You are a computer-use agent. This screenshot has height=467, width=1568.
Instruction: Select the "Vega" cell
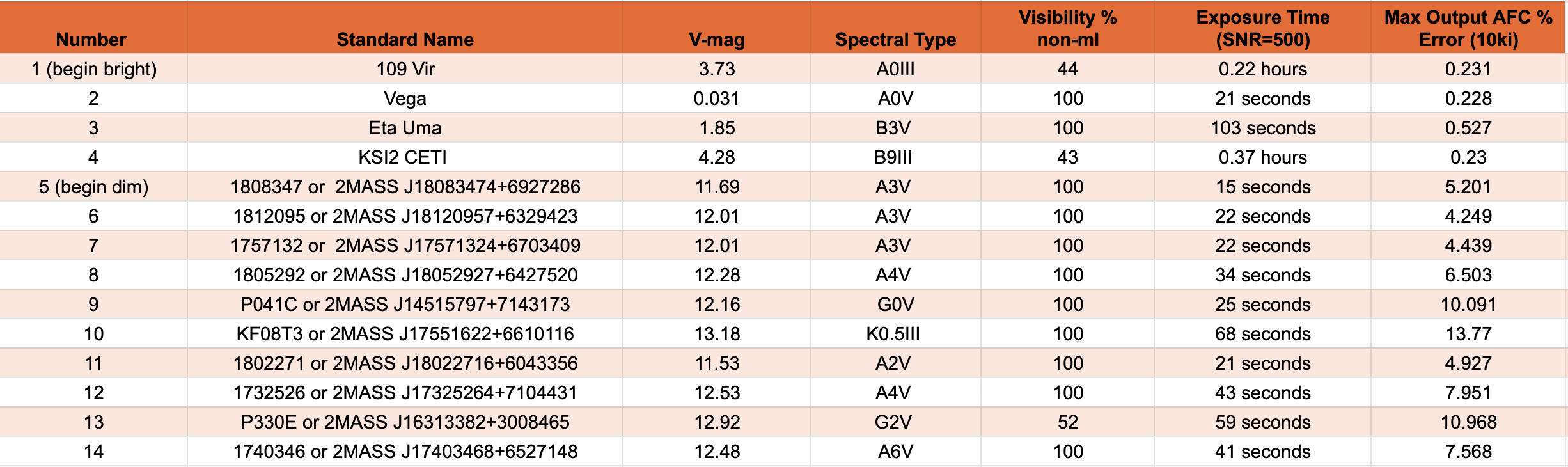click(405, 99)
